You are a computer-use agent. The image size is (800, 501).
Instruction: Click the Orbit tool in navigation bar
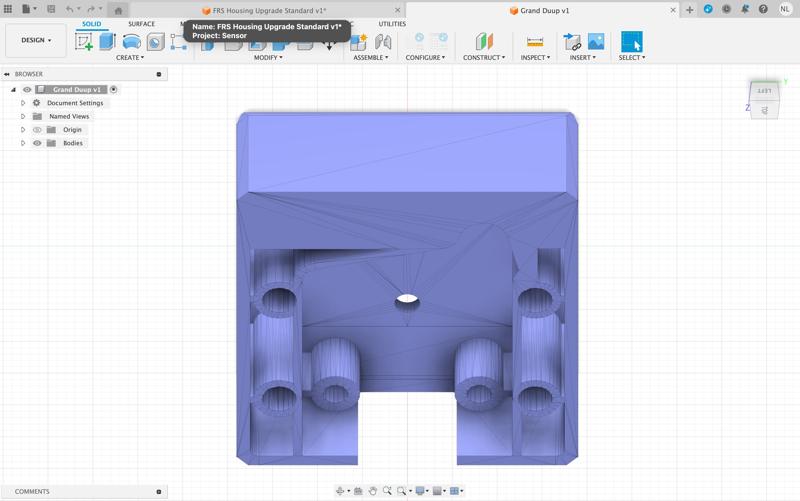click(340, 491)
